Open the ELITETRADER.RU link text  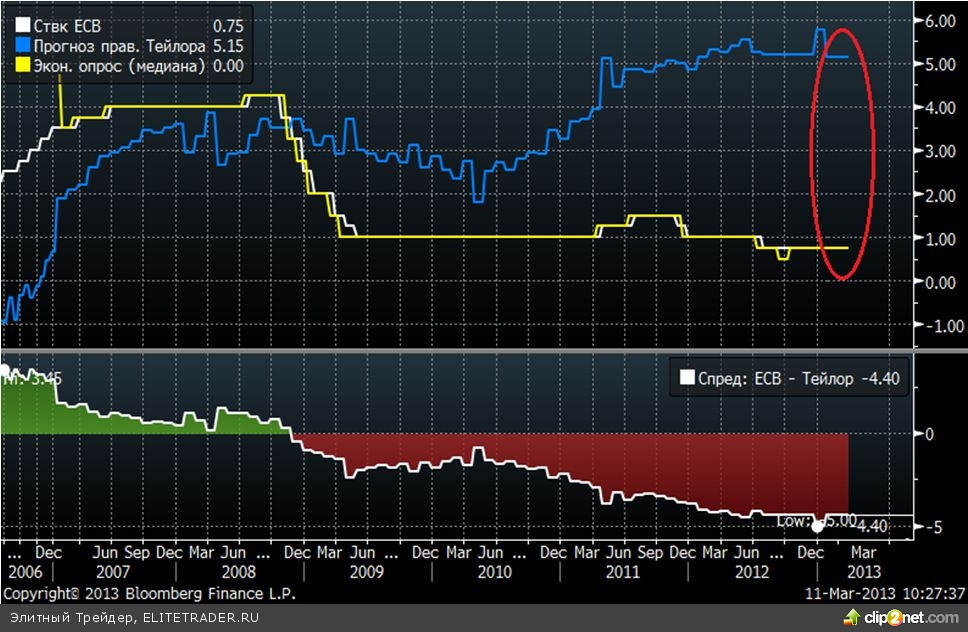pos(195,617)
